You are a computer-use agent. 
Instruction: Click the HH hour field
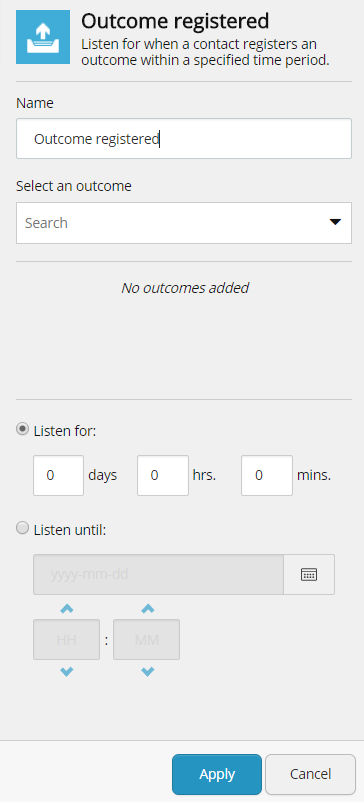click(66, 639)
